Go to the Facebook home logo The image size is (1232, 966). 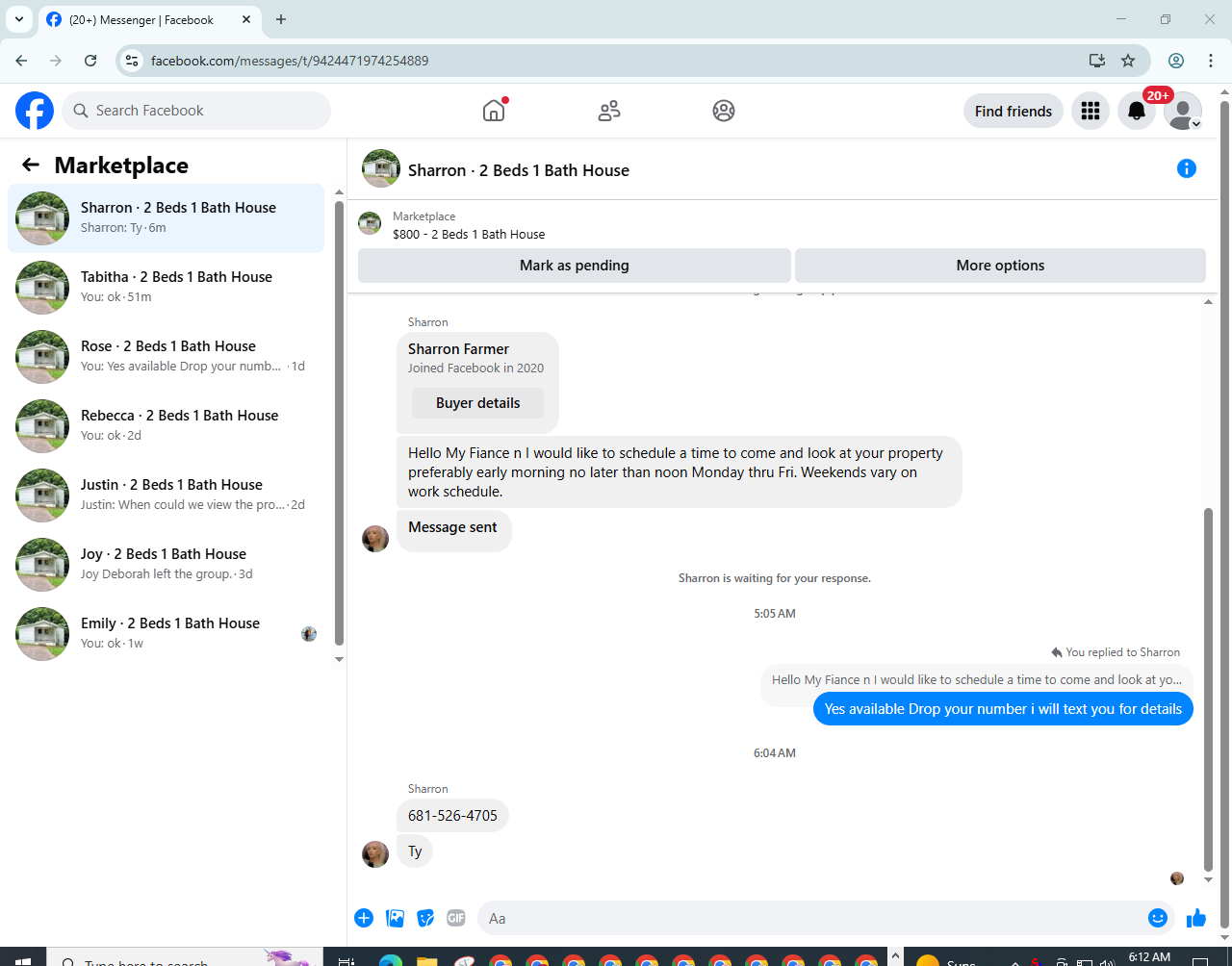coord(35,111)
